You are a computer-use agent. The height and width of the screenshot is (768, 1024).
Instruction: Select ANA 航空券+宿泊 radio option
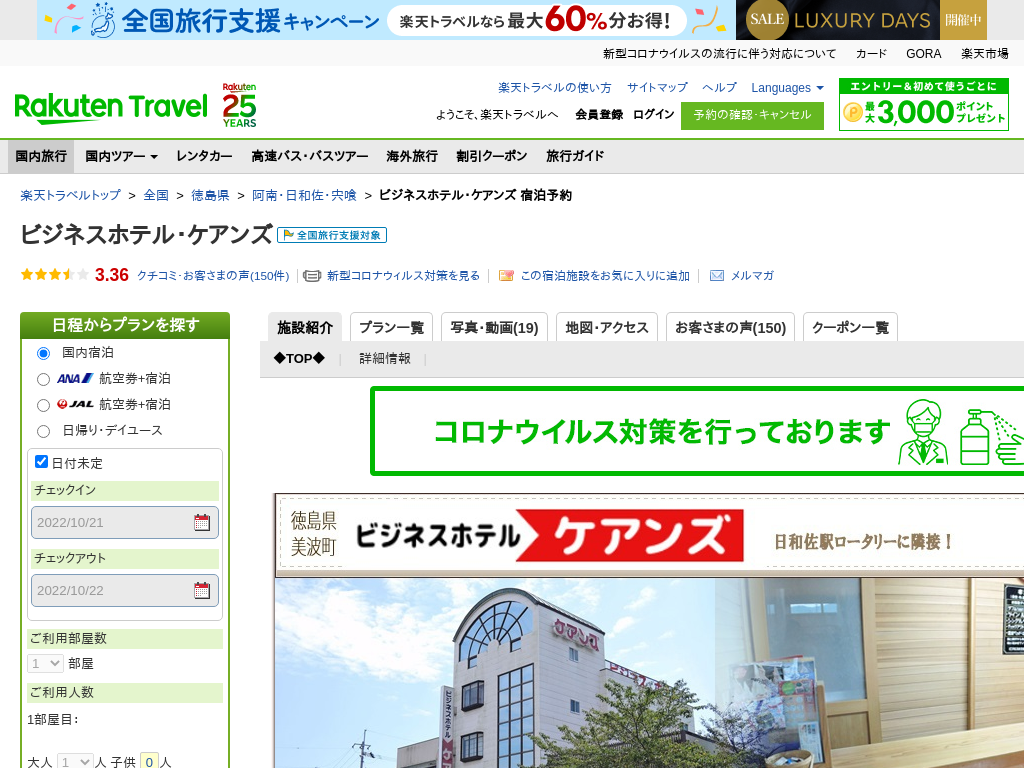click(43, 379)
